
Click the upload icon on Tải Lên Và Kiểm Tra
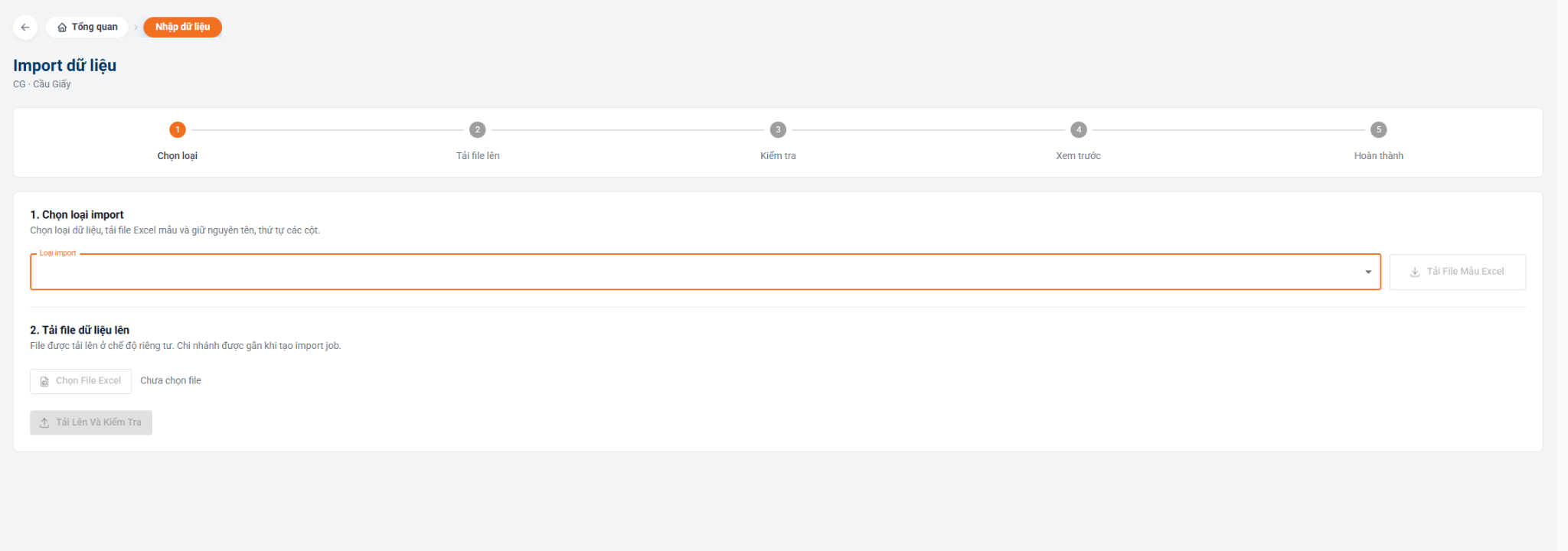click(x=44, y=422)
